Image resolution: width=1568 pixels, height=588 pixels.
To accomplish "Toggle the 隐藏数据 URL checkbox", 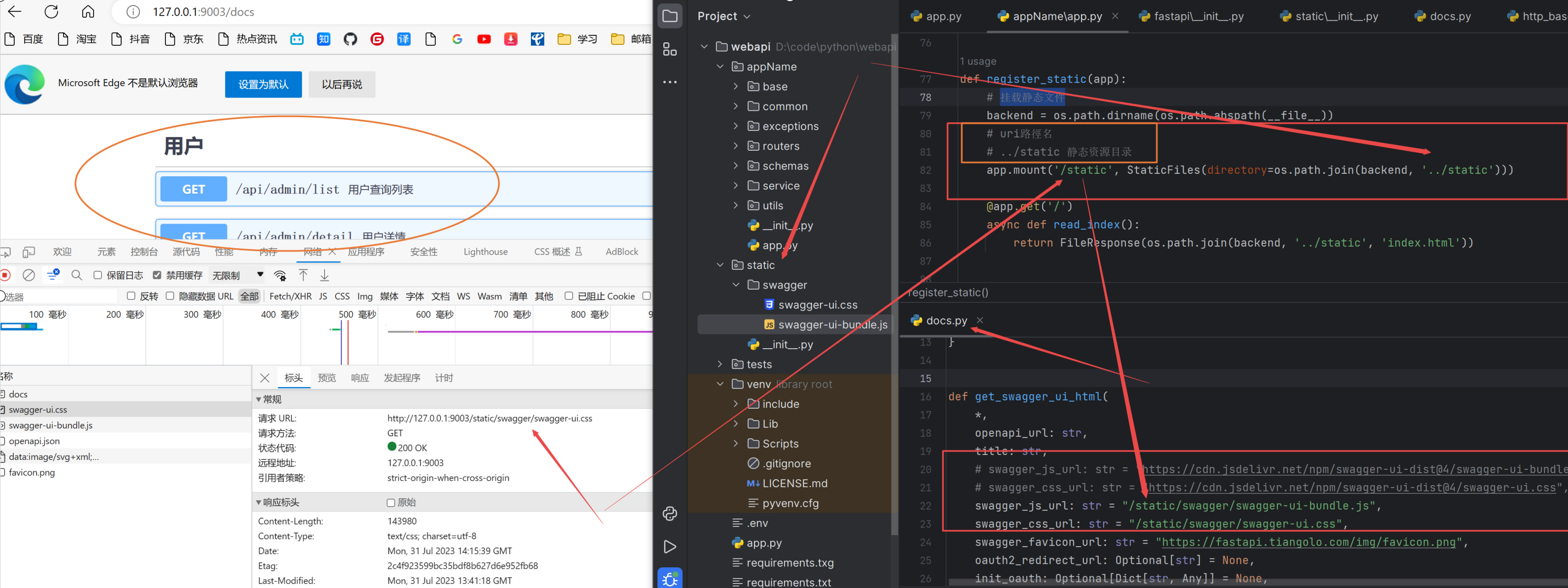I will click(170, 296).
